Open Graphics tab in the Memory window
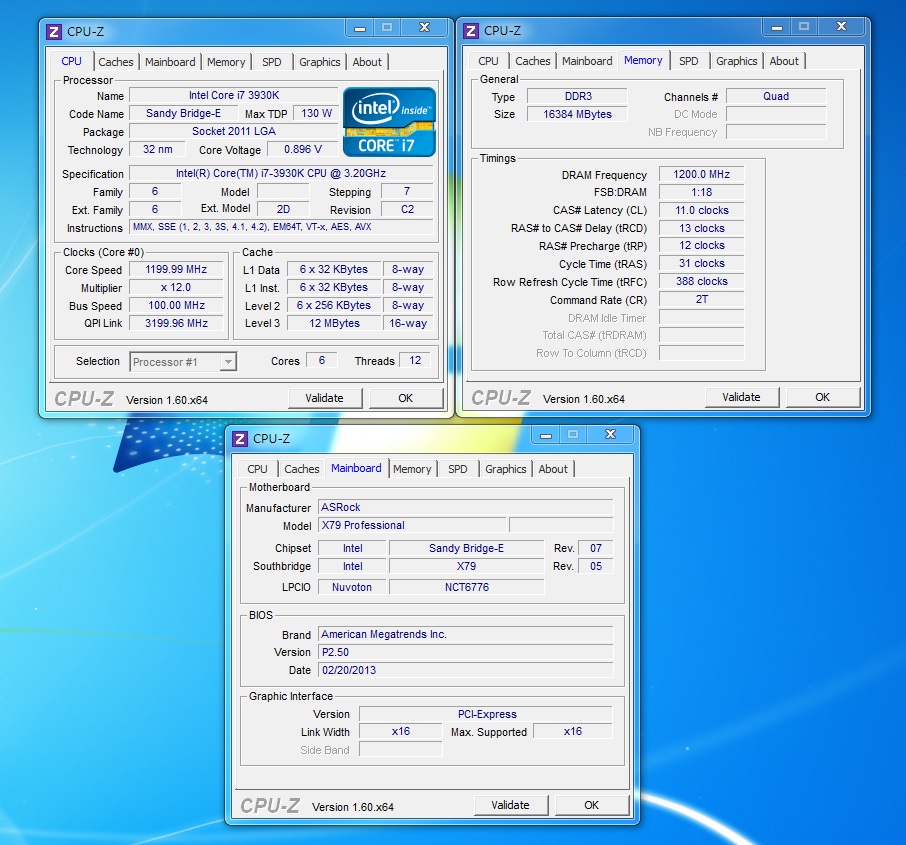The image size is (906, 845). [x=737, y=61]
